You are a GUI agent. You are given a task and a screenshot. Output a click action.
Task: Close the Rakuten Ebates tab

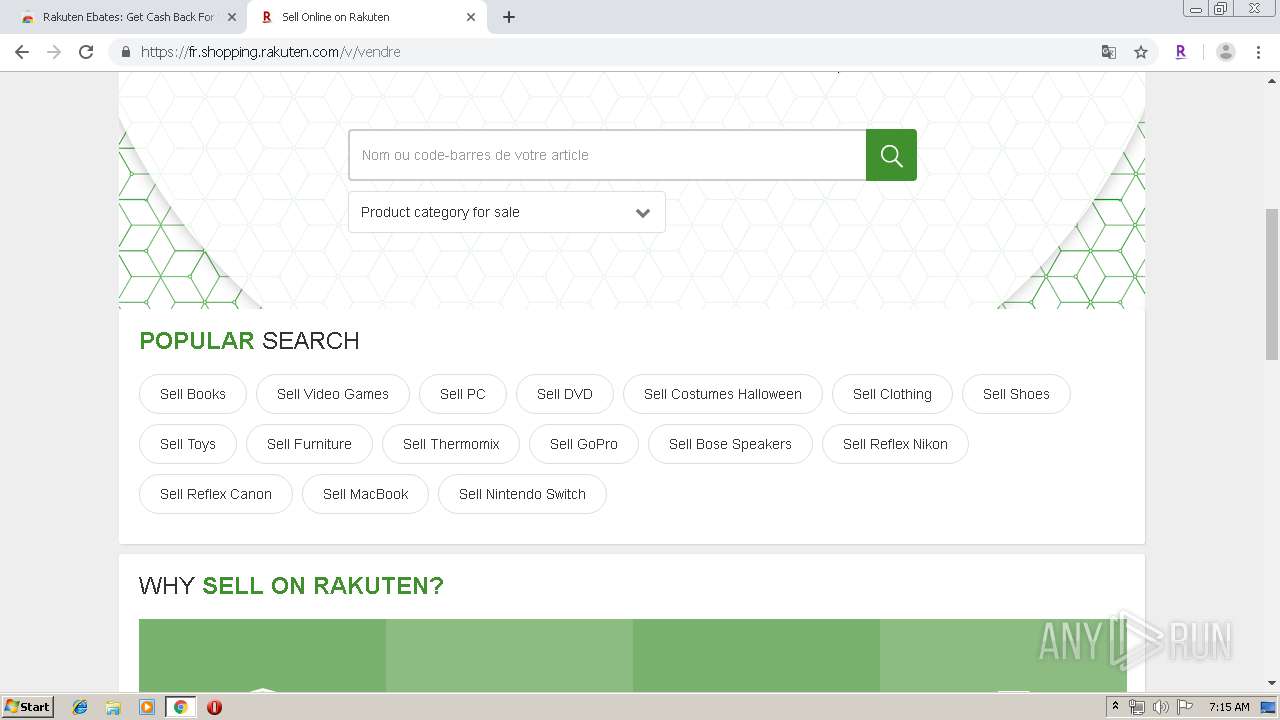pos(232,17)
